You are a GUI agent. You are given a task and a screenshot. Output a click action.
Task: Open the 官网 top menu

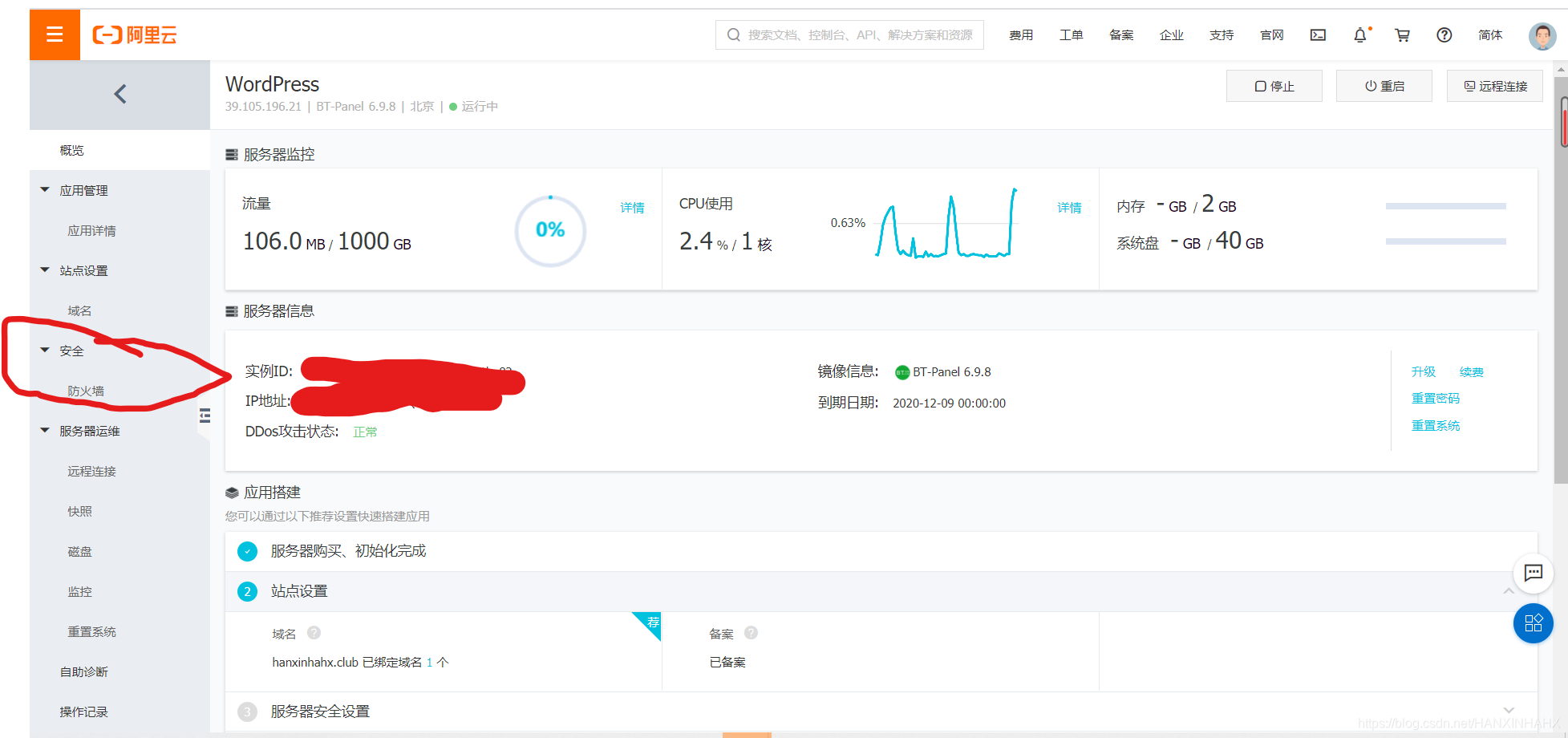point(1272,34)
